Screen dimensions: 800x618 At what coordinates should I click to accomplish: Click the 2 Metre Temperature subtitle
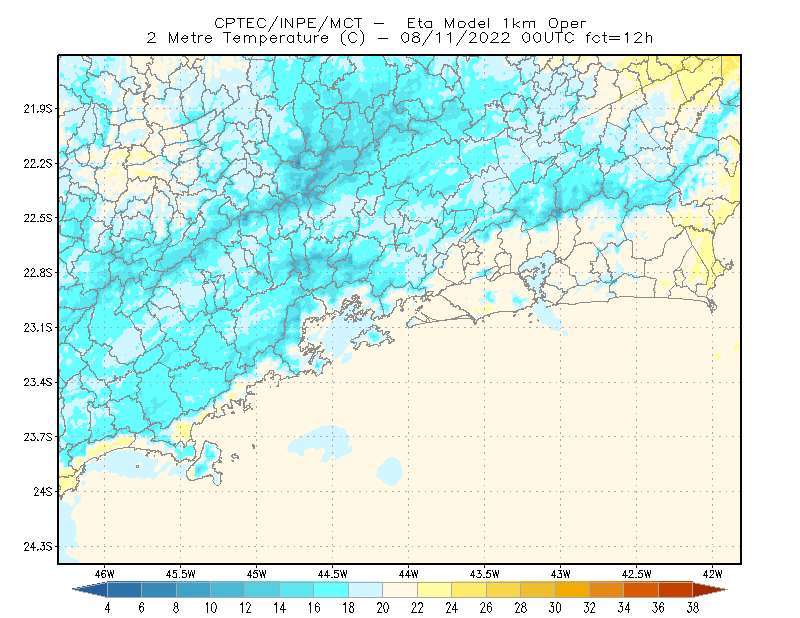(238, 38)
